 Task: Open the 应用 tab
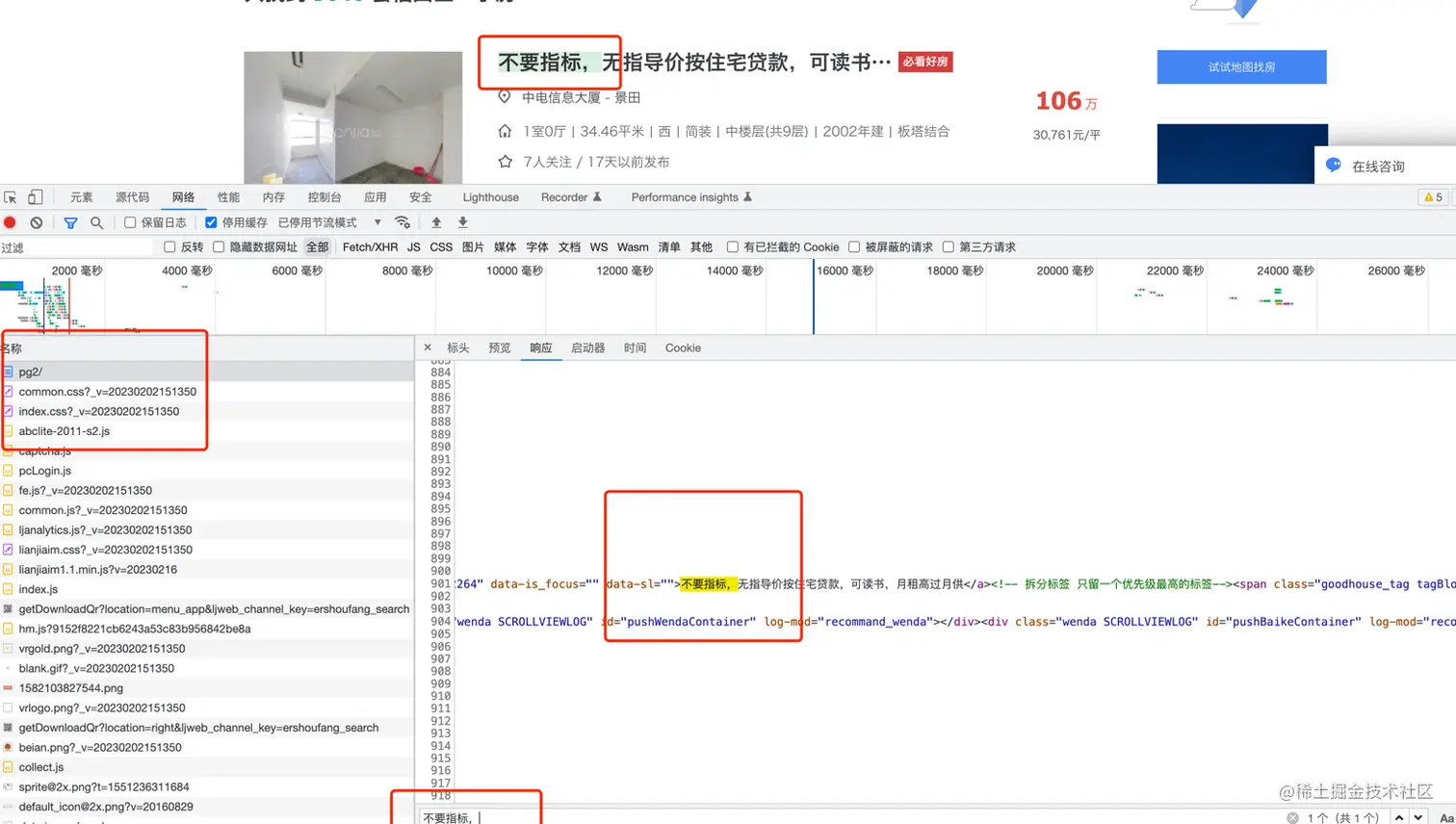(x=376, y=197)
